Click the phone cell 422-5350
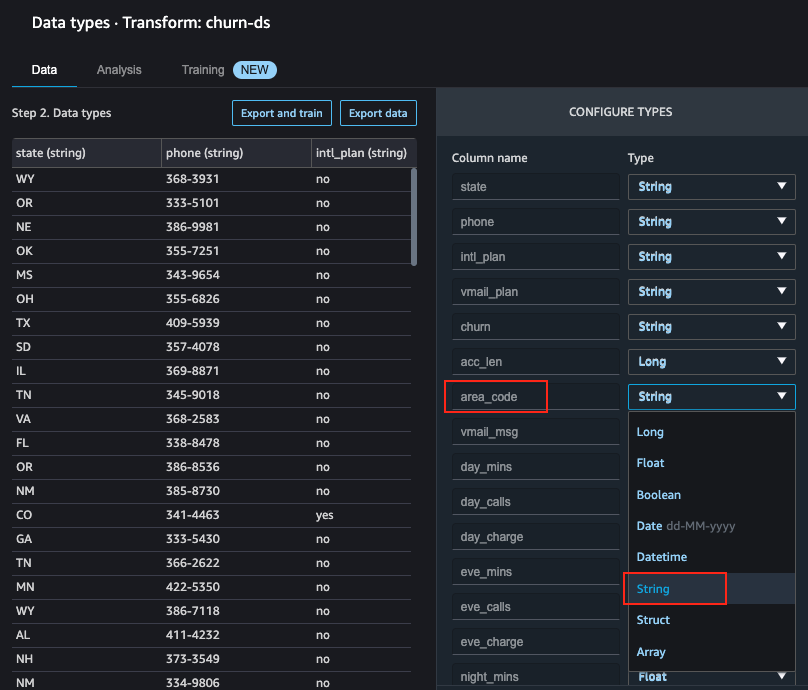808x690 pixels. coord(193,586)
